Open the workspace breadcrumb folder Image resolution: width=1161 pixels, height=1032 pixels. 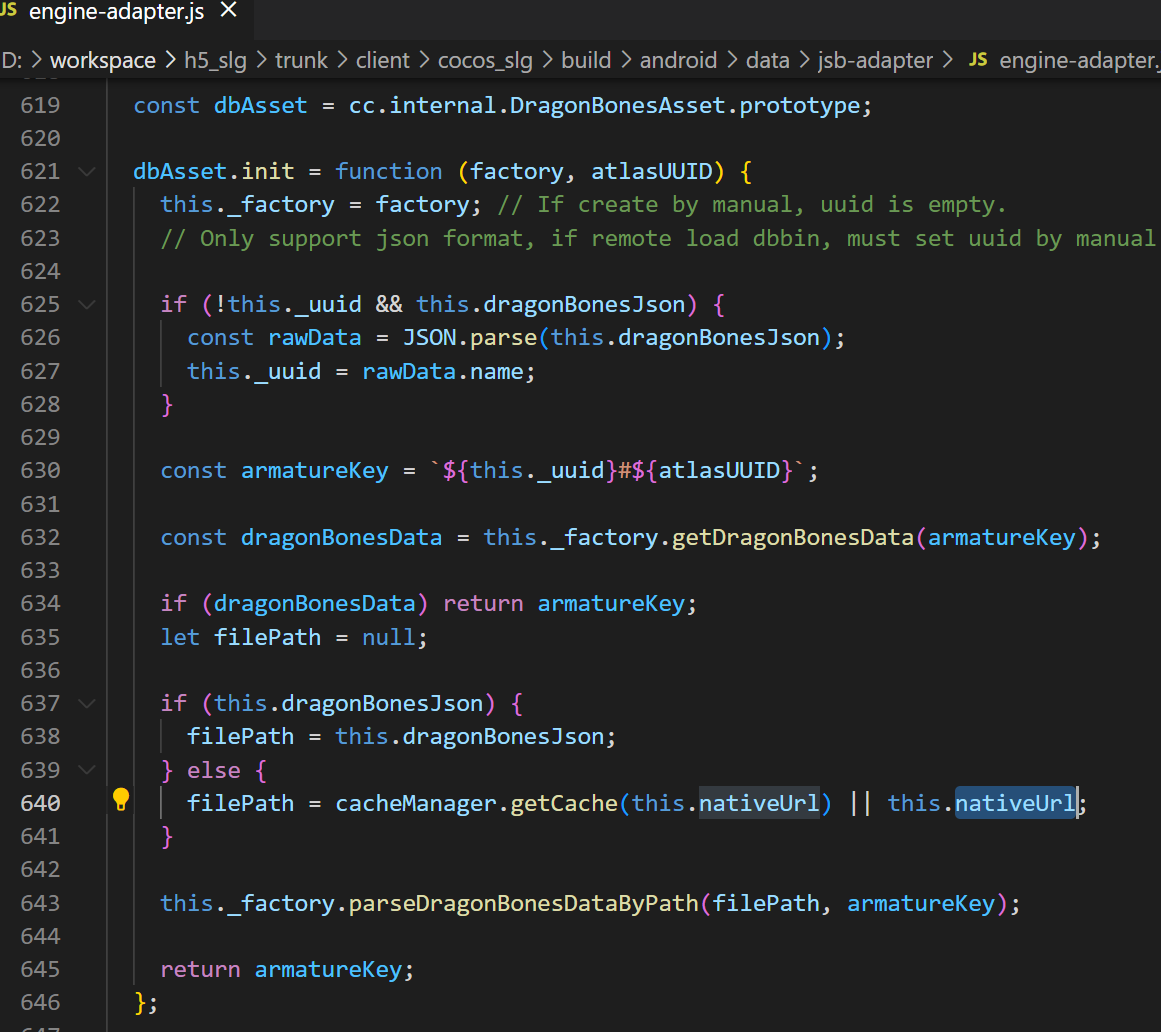[x=103, y=60]
